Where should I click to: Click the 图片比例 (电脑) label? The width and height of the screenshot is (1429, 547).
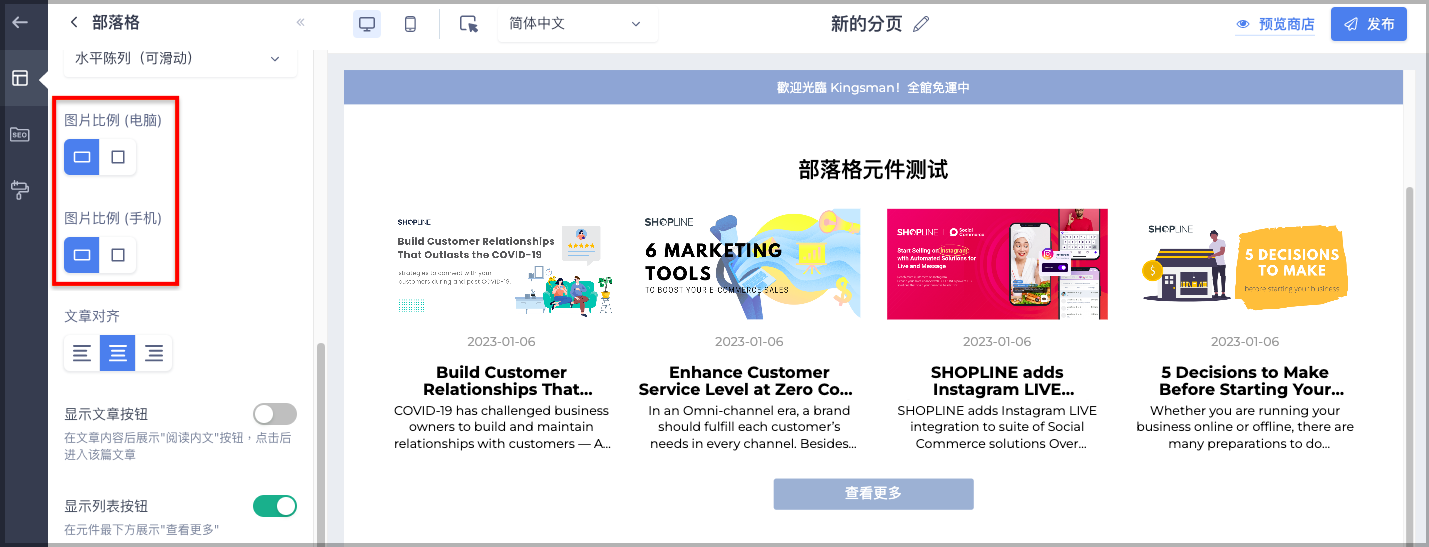coord(113,120)
